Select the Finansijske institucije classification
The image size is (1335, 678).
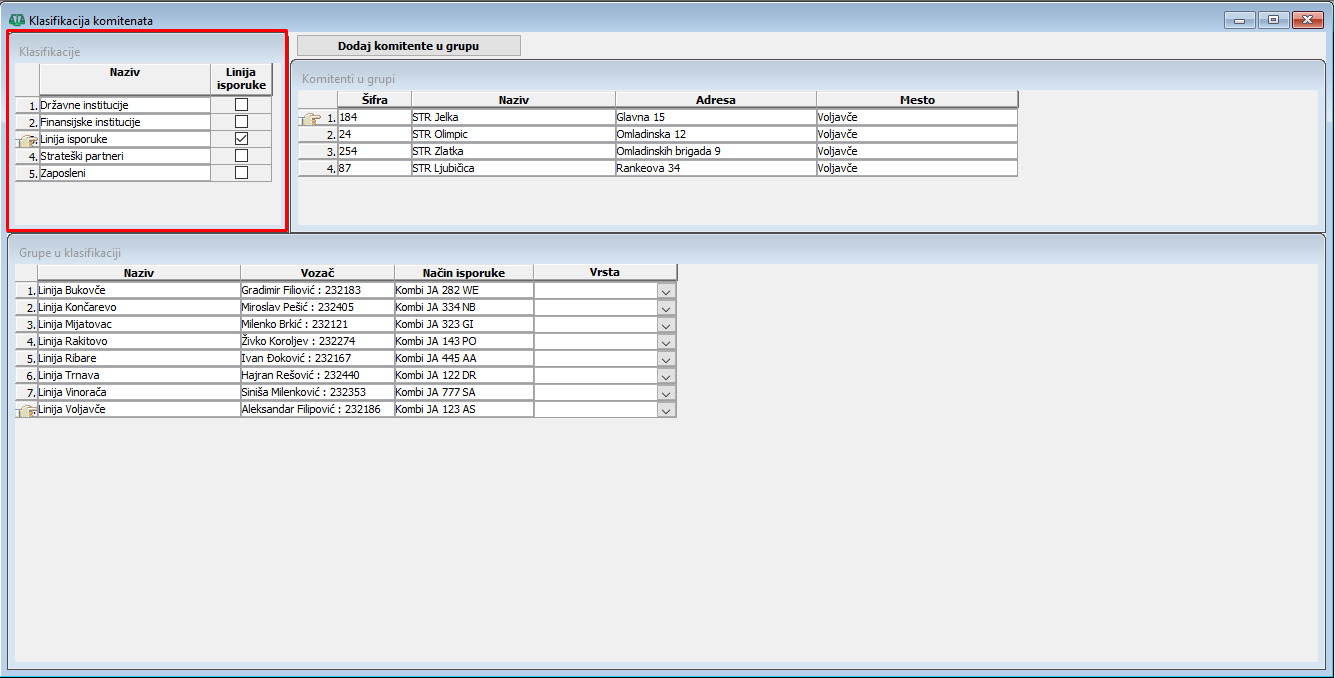[124, 122]
